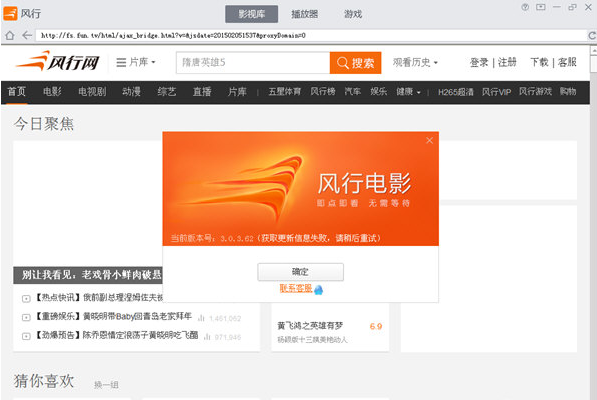The width and height of the screenshot is (597, 400).
Task: Open the 观看历史 dropdown
Action: click(415, 62)
